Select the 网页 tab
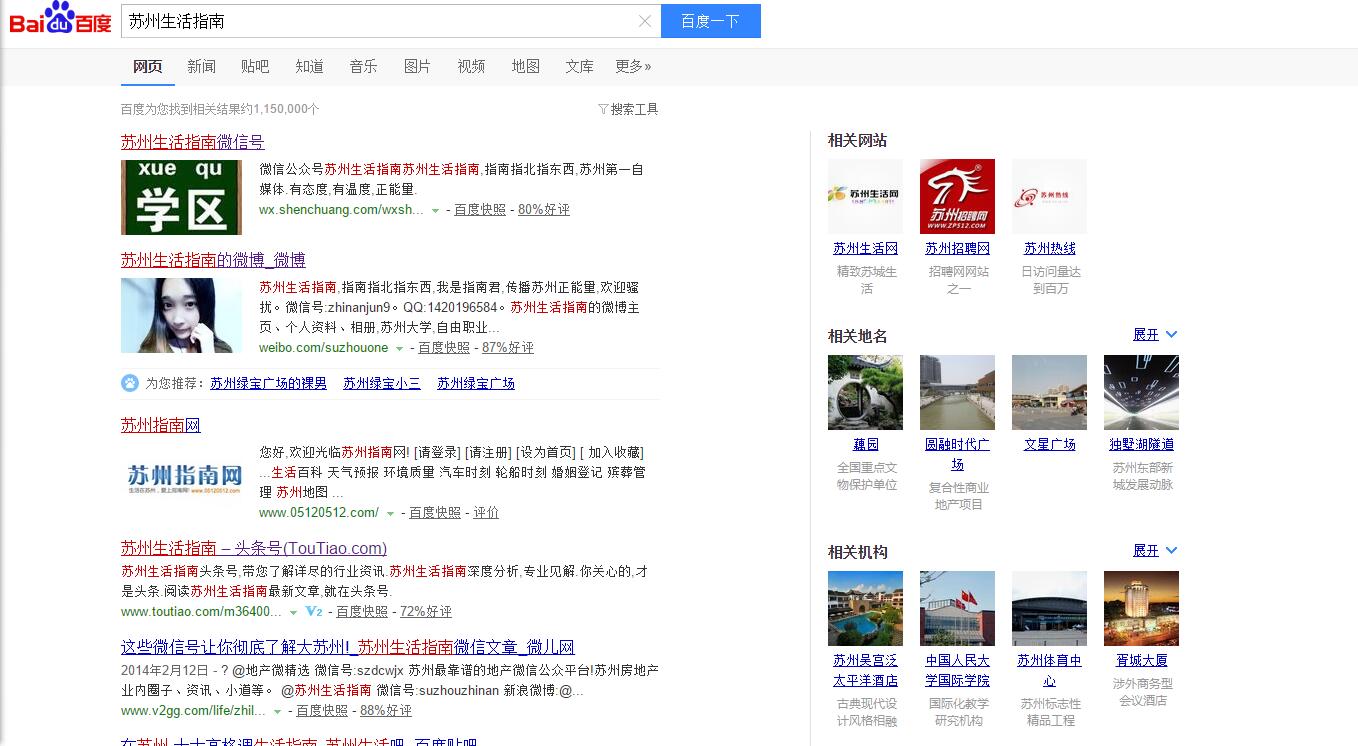 point(147,66)
